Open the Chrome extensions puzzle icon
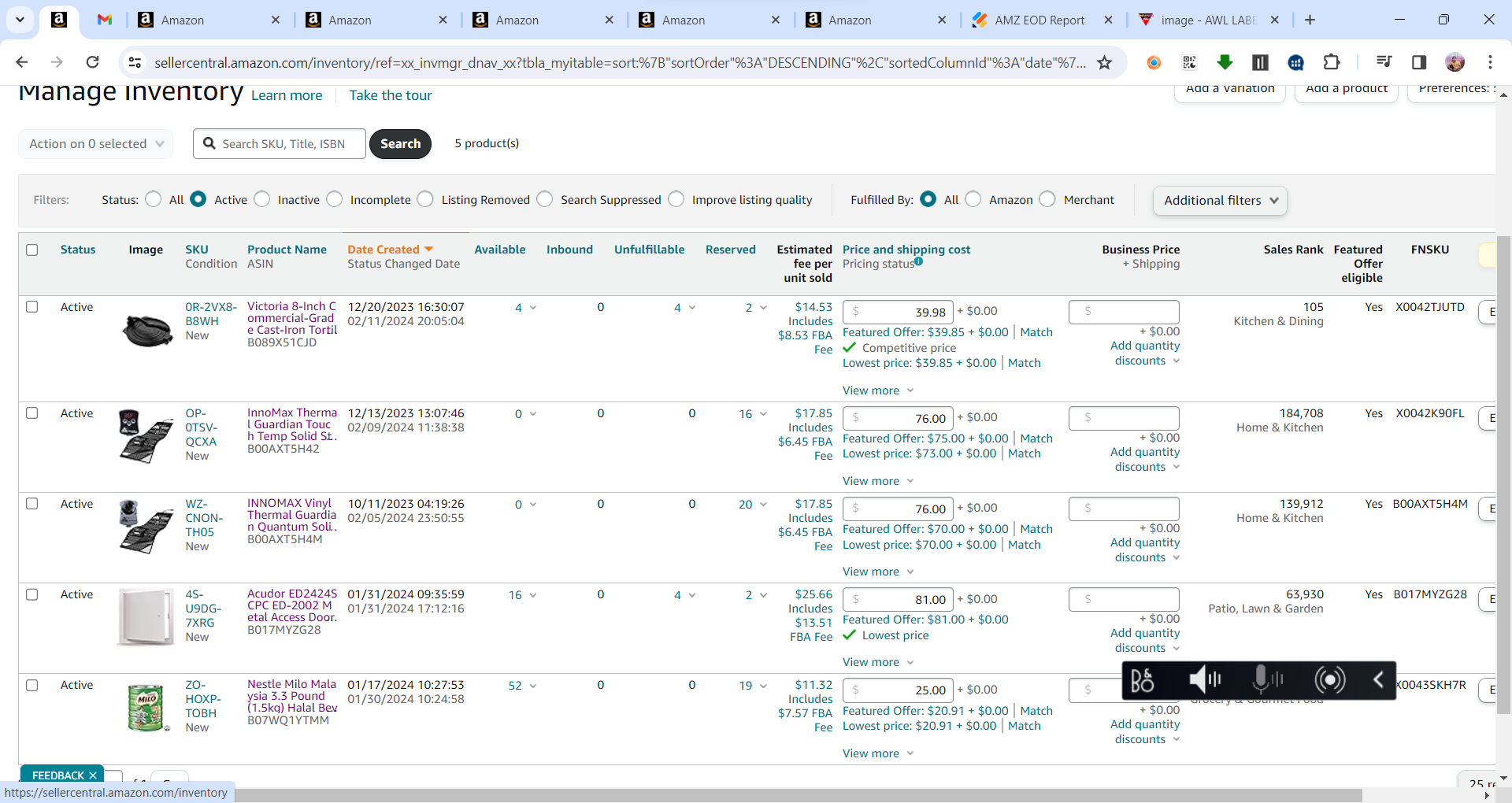The width and height of the screenshot is (1512, 803). click(1332, 62)
